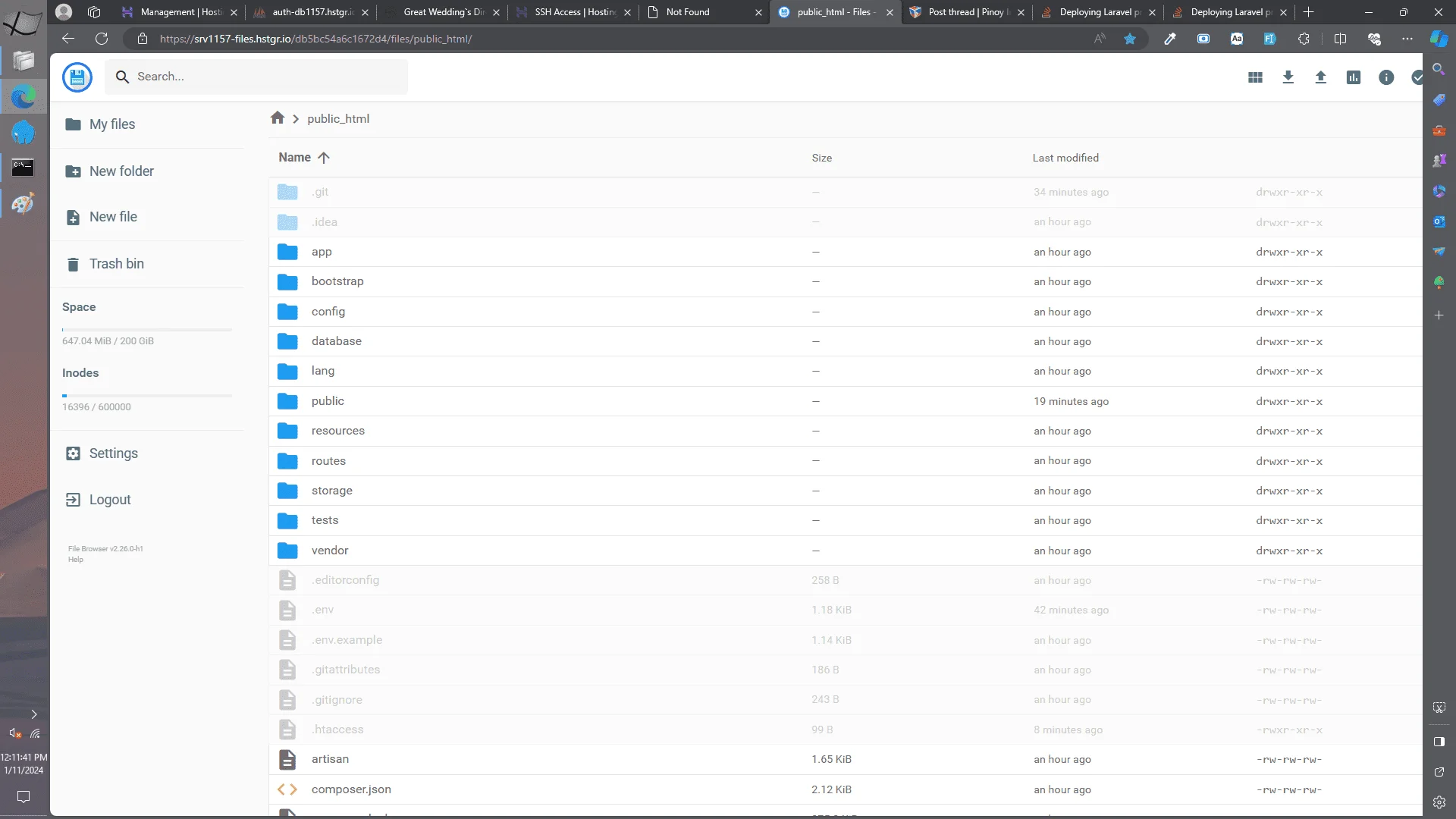The image size is (1456, 819).
Task: Click the artisan file icon
Action: point(287,759)
